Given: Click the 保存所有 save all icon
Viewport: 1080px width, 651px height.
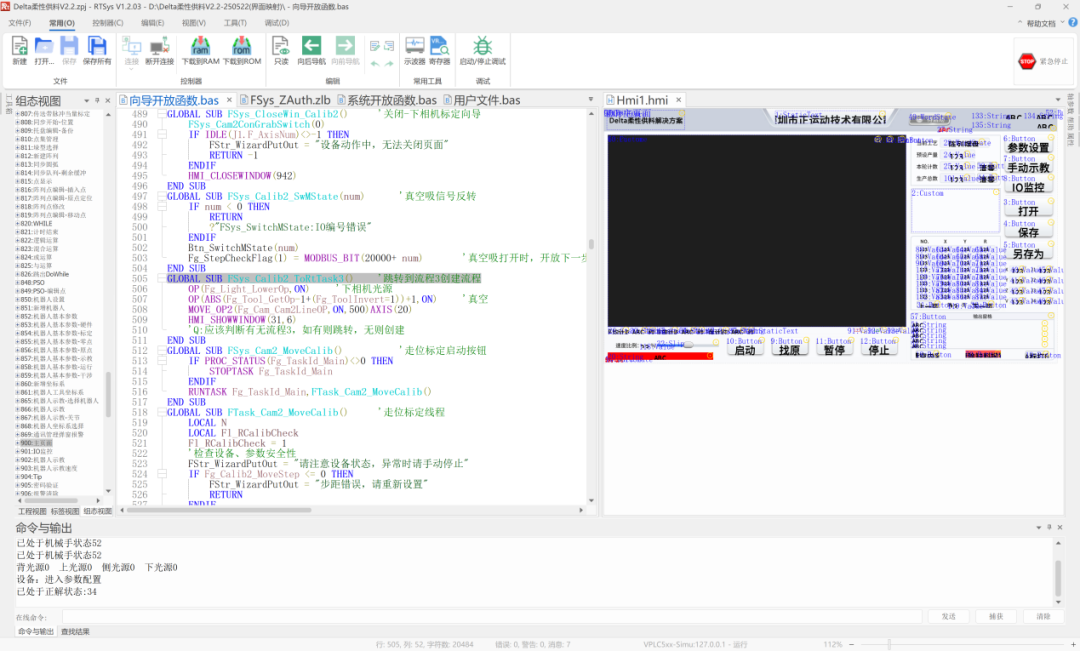Looking at the screenshot, I should click(97, 51).
